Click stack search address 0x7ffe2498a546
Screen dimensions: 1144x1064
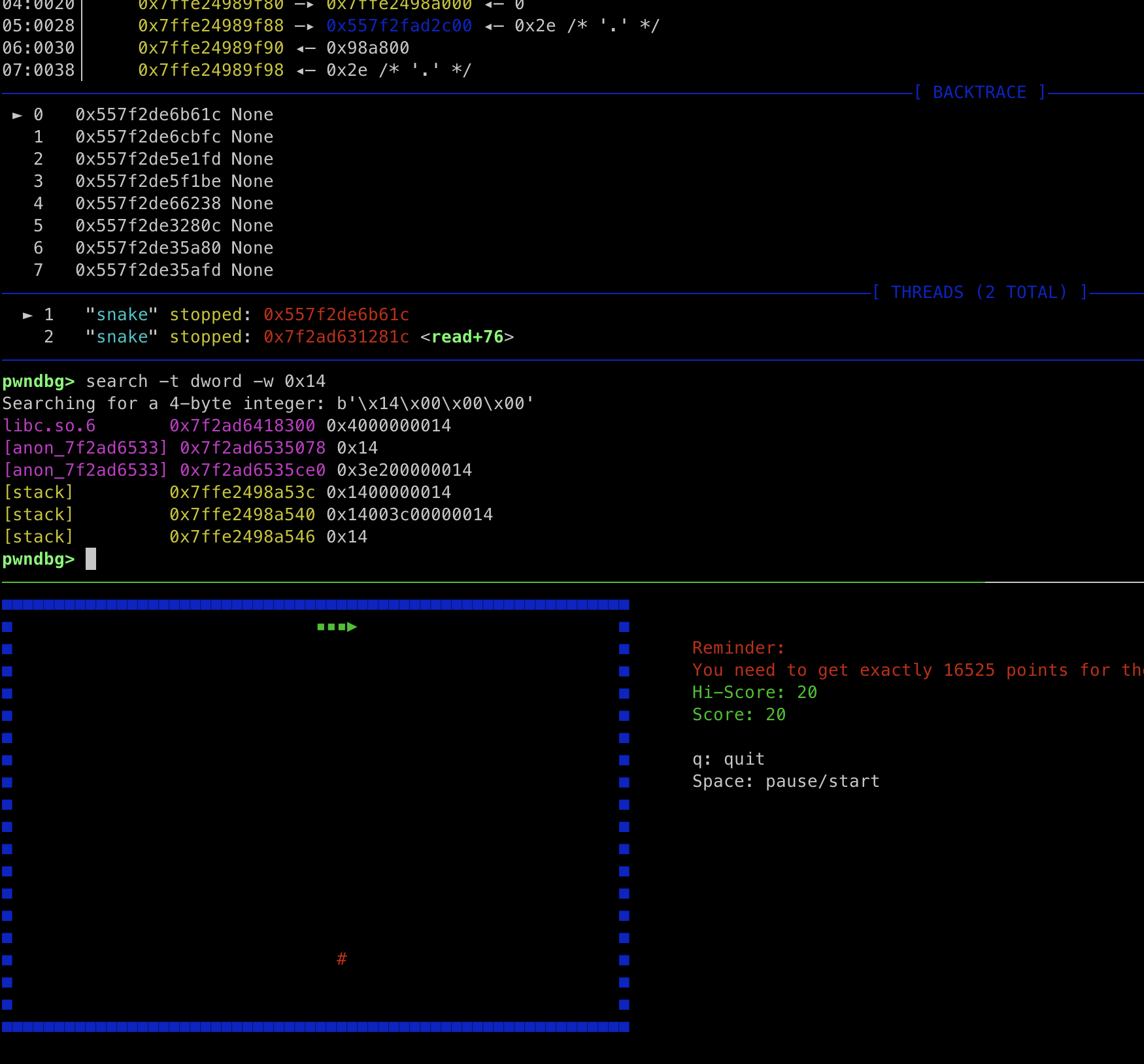point(243,537)
